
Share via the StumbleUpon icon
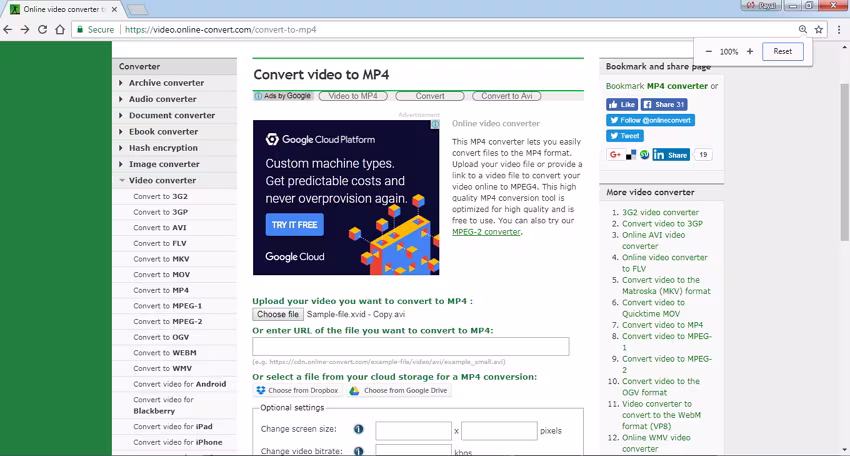click(x=644, y=155)
